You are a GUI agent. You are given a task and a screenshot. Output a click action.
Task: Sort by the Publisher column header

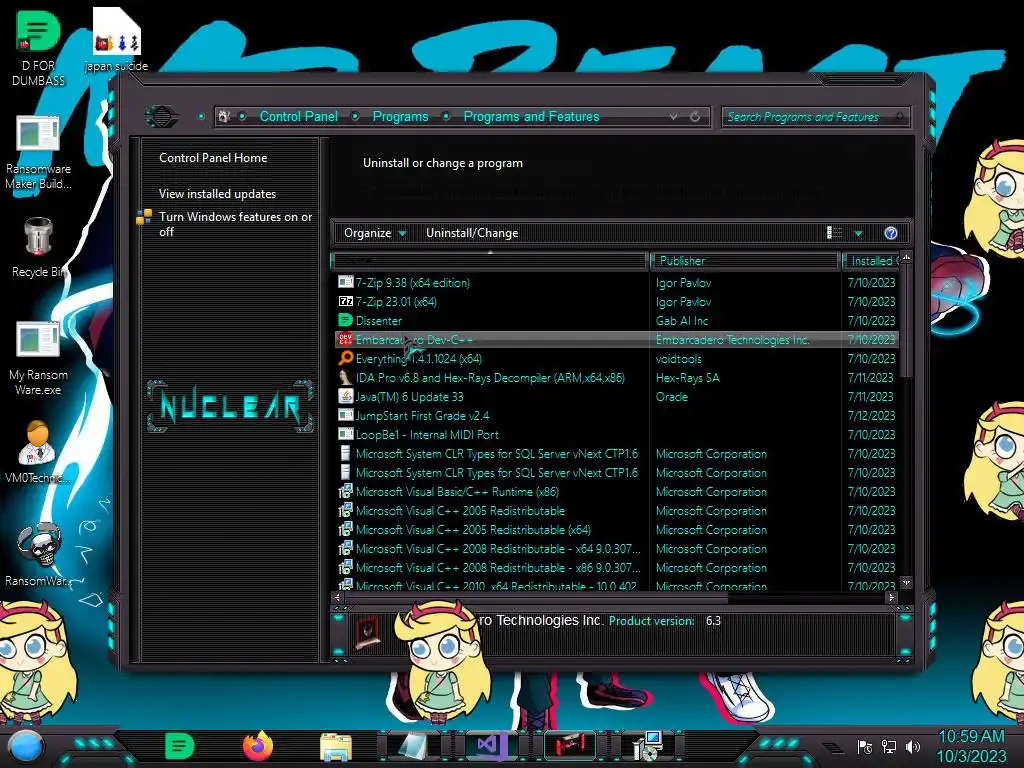pos(744,261)
